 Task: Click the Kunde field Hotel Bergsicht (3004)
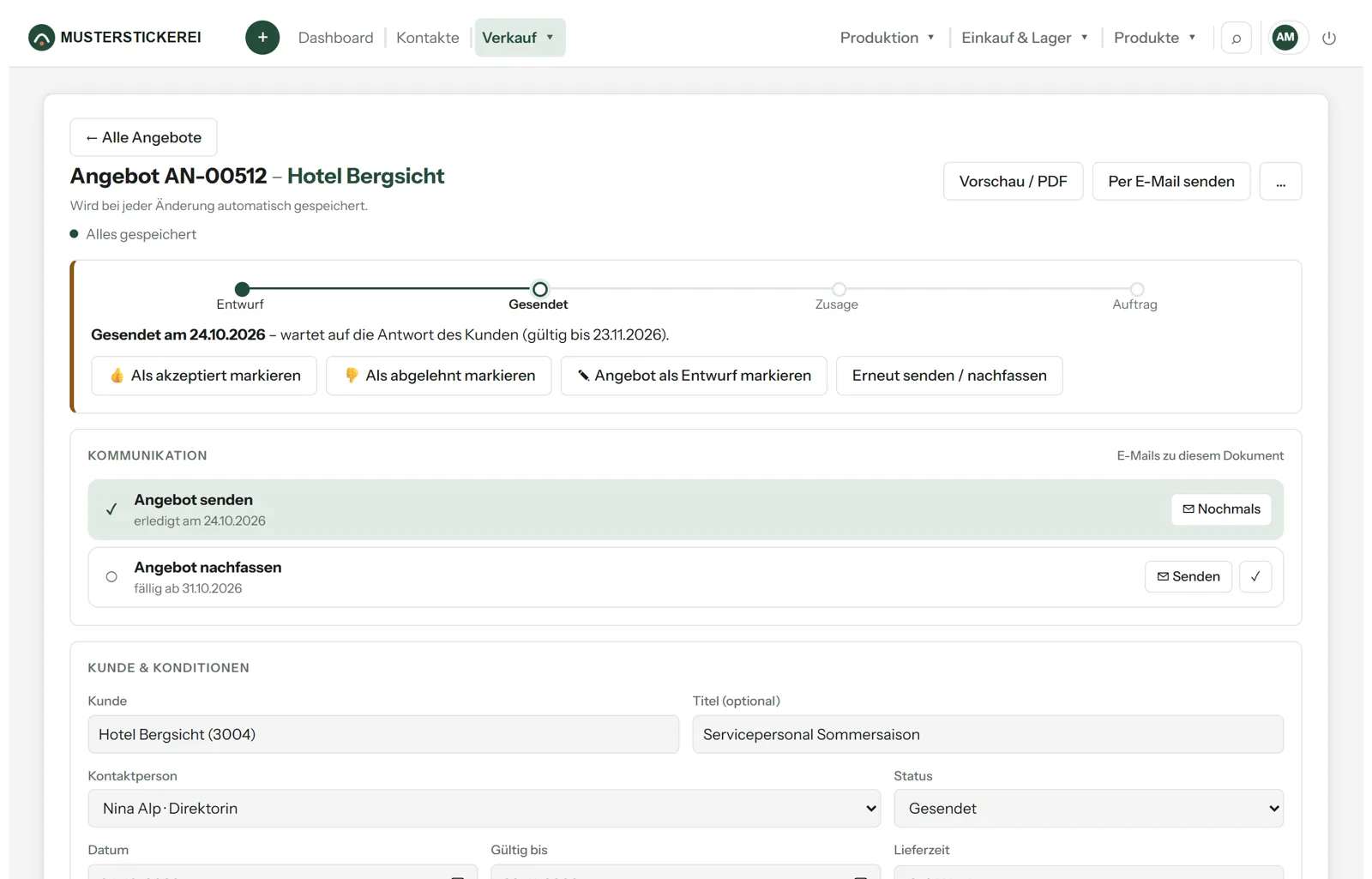(x=383, y=734)
